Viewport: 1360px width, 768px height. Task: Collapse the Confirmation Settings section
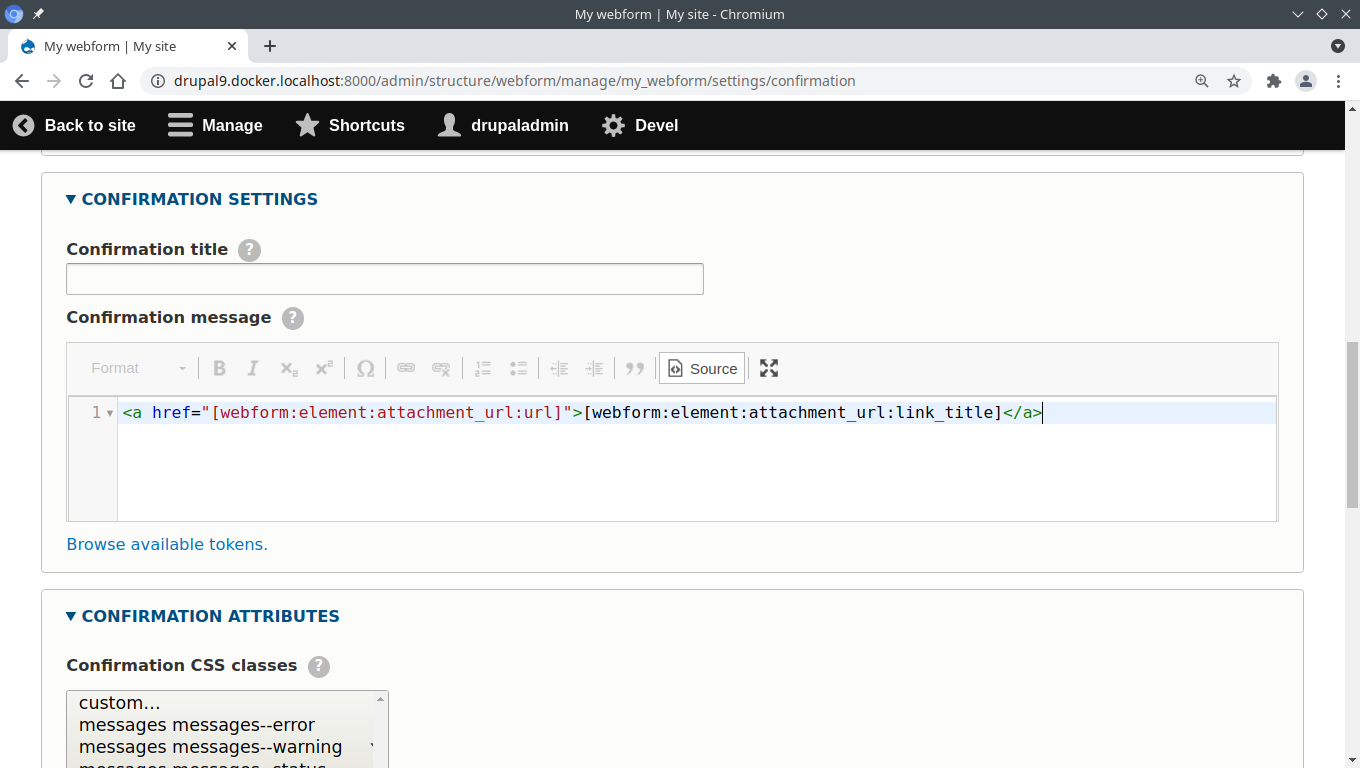(x=192, y=199)
